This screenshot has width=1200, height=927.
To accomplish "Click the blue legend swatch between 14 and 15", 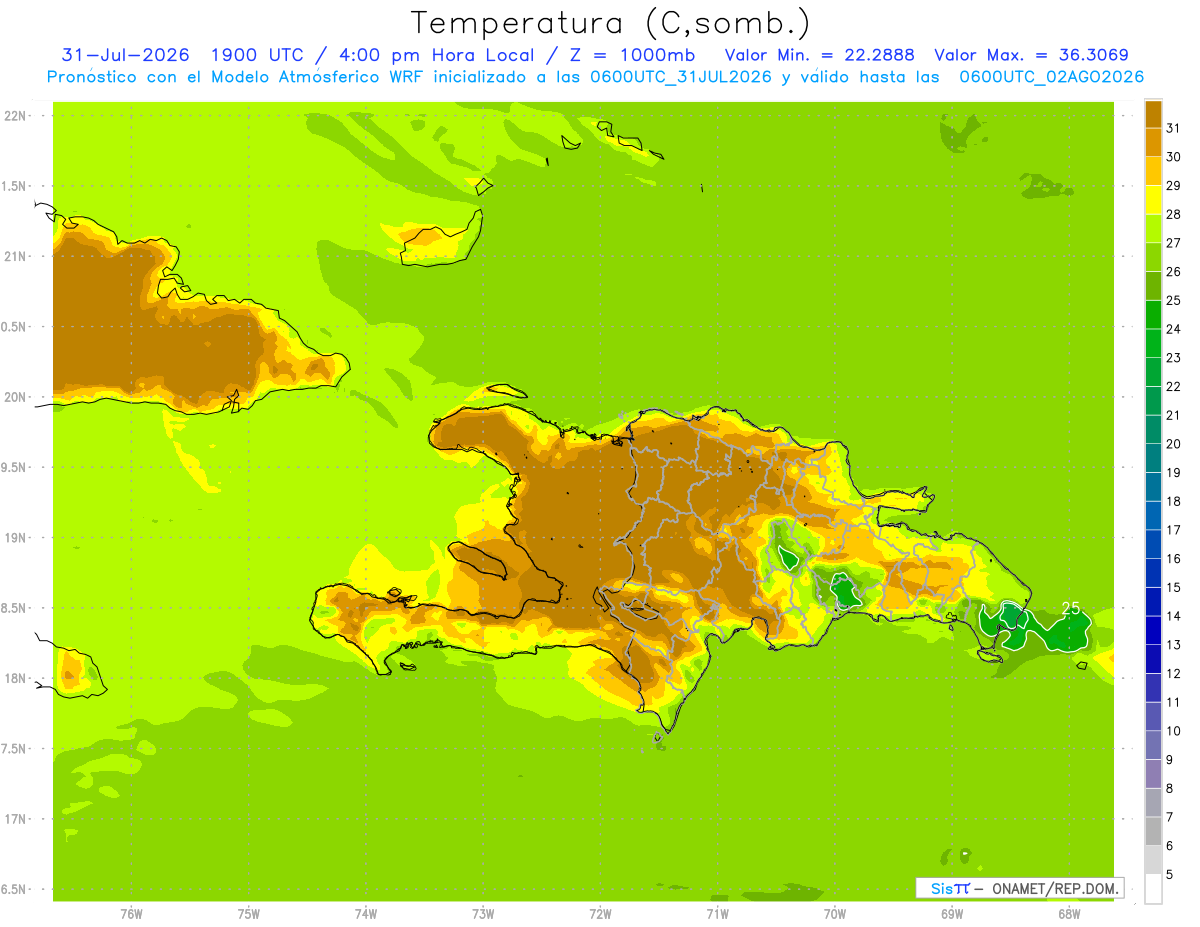I will point(1153,602).
